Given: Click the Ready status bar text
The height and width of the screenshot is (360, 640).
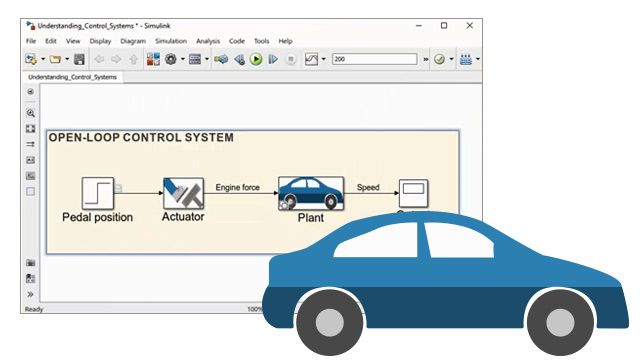Looking at the screenshot, I should (34, 309).
